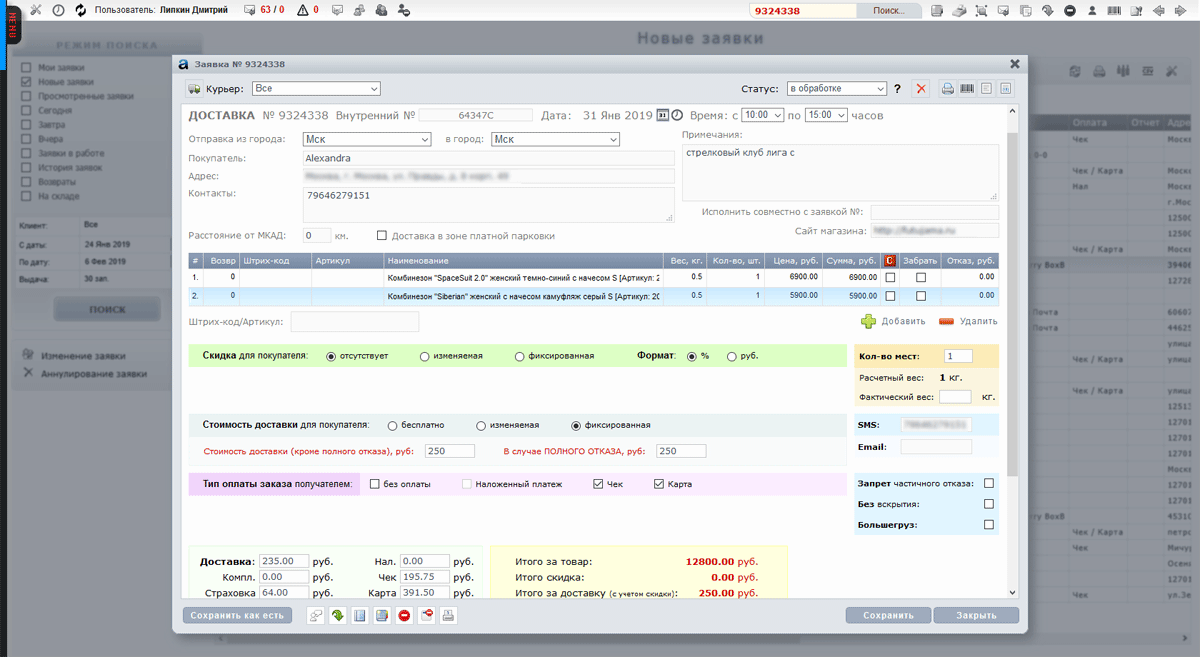The image size is (1200, 657).
Task: Click the printer icon beside status
Action: point(947,89)
